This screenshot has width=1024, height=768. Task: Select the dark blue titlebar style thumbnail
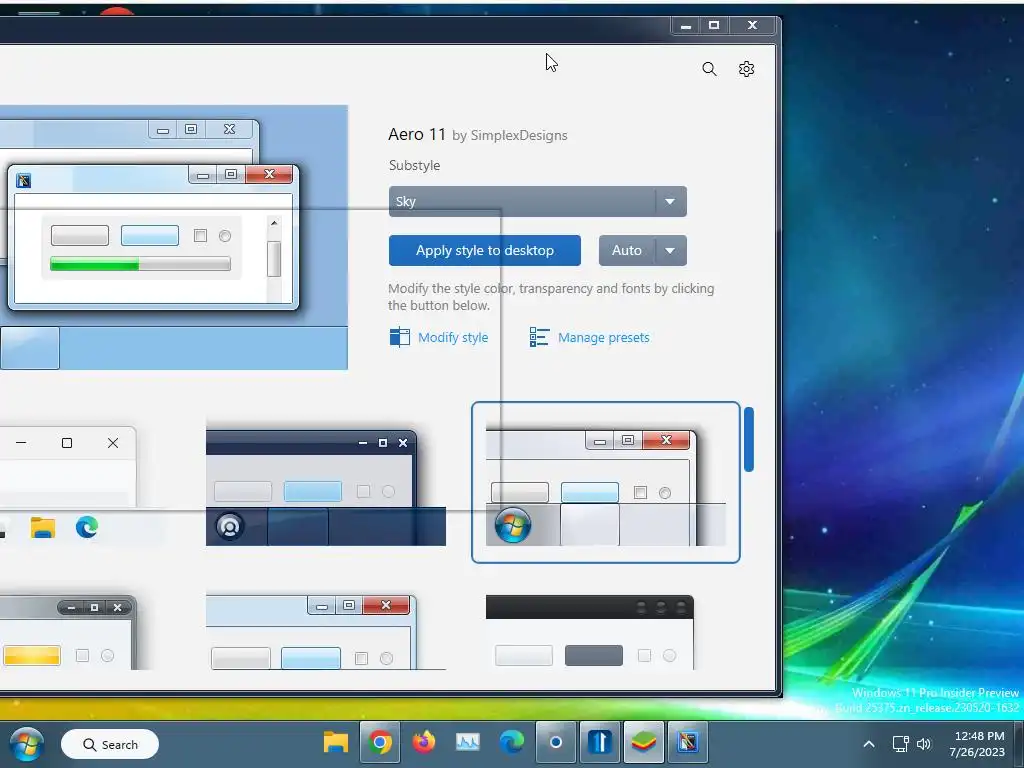coord(326,487)
